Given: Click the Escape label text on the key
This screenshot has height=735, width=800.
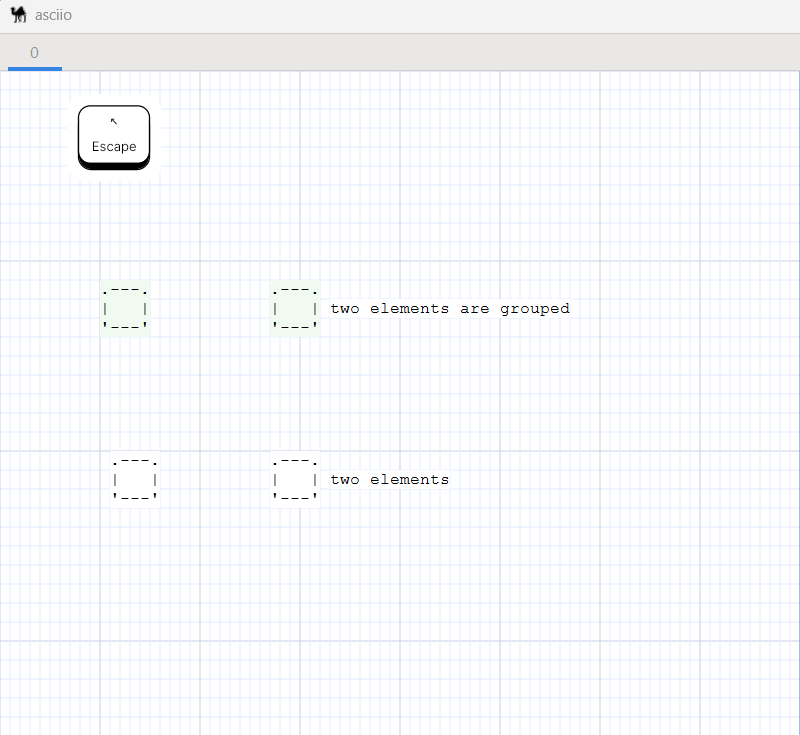Looking at the screenshot, I should 113,146.
